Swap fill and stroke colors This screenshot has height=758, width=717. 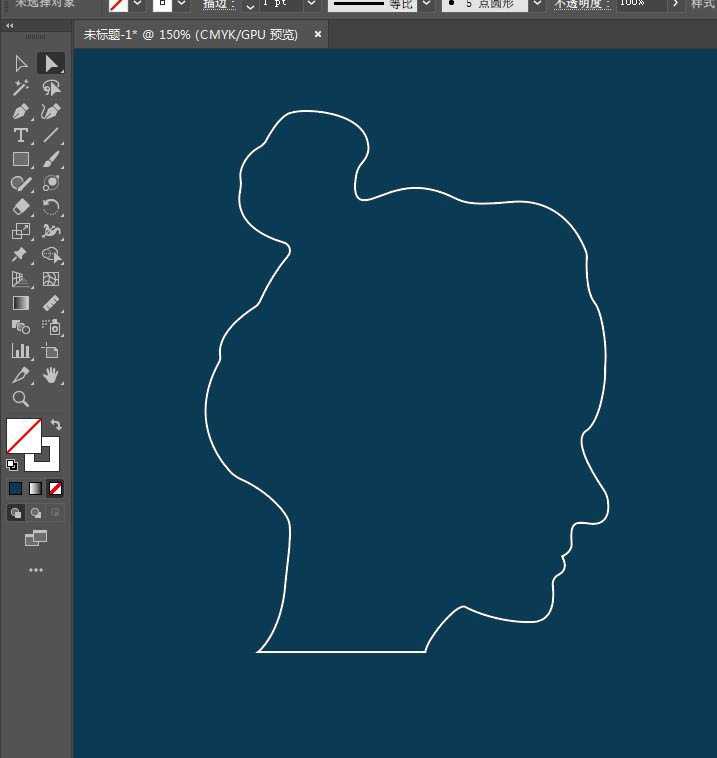56,425
